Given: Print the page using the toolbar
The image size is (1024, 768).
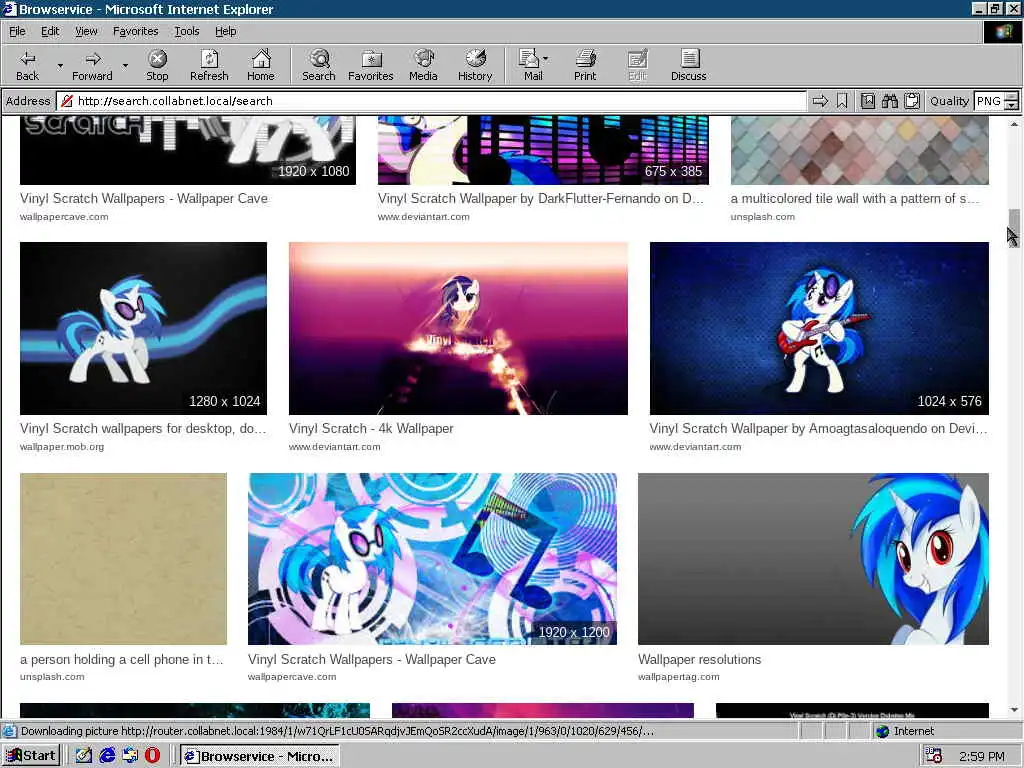Looking at the screenshot, I should point(585,65).
